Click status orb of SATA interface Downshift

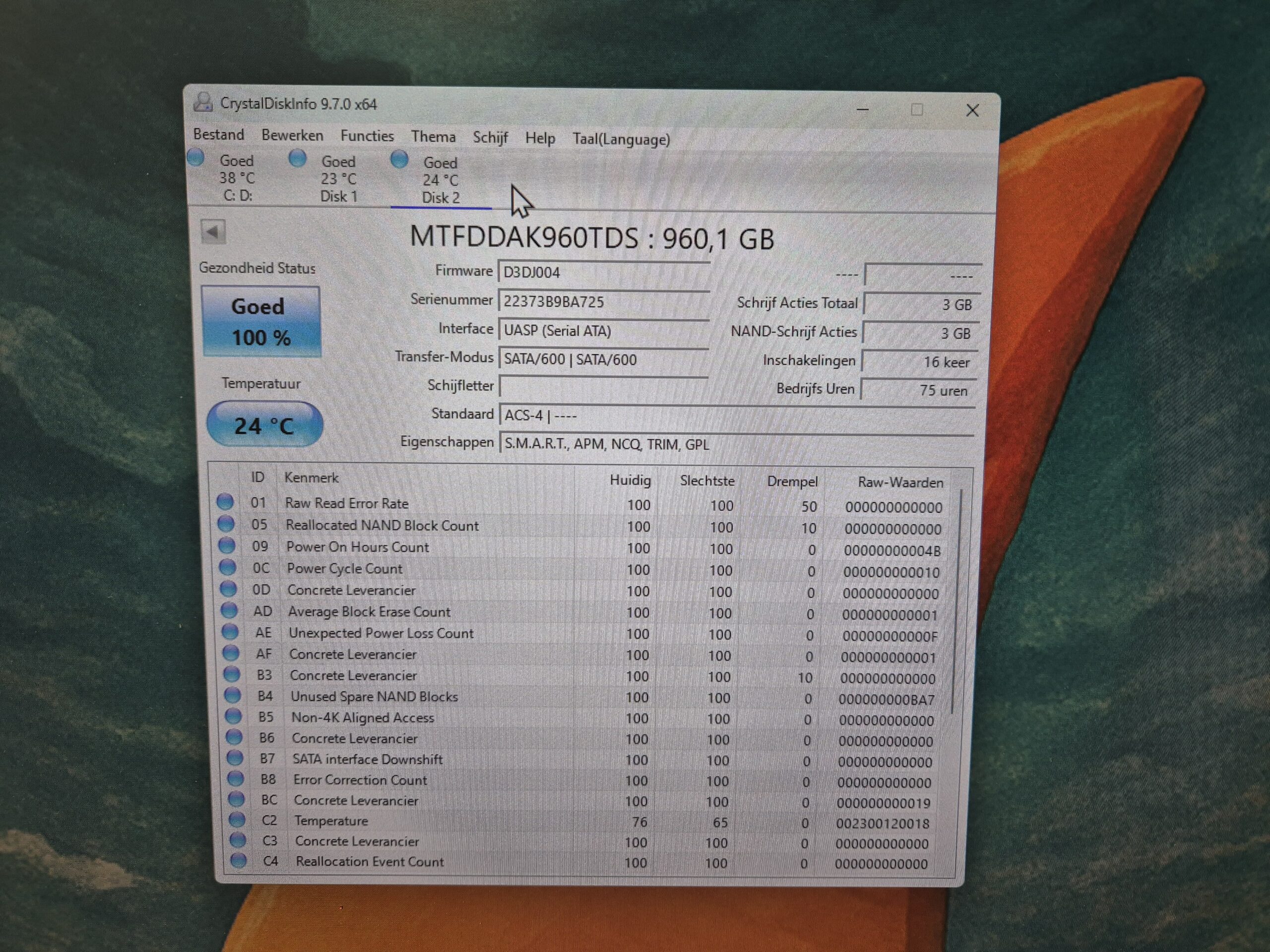(x=235, y=758)
